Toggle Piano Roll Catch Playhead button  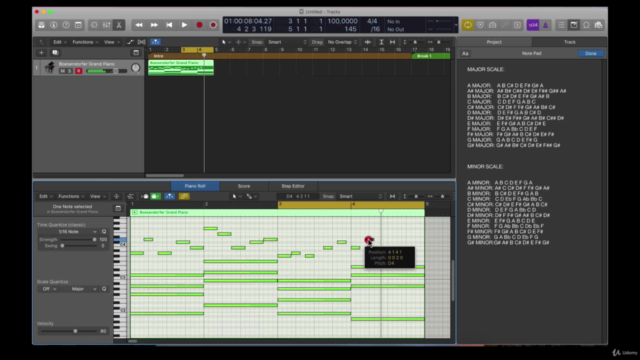(169, 196)
